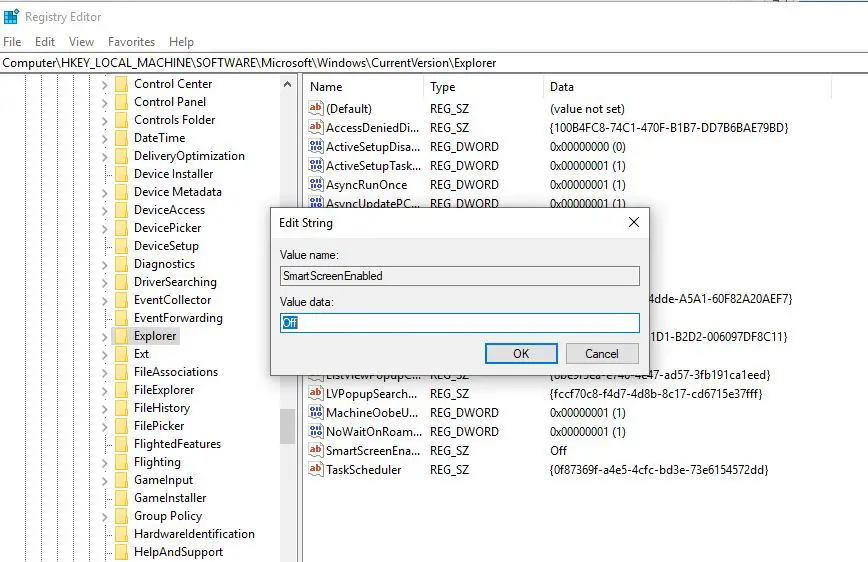Select the HelpAndSupport tree key
Screen dimensions: 868x562
(178, 552)
